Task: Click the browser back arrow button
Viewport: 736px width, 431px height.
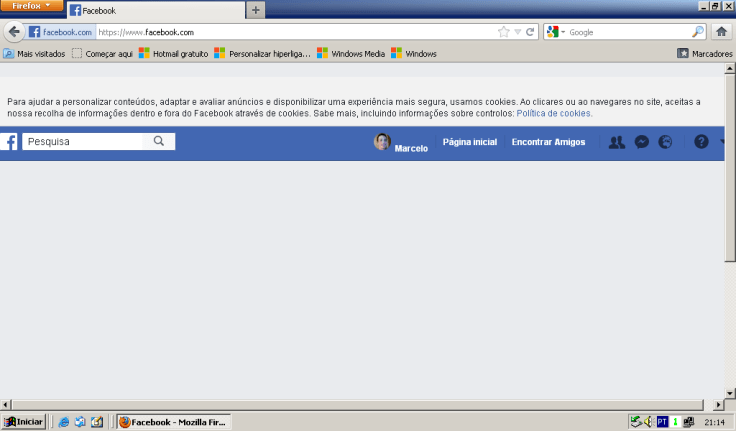Action: coord(13,31)
